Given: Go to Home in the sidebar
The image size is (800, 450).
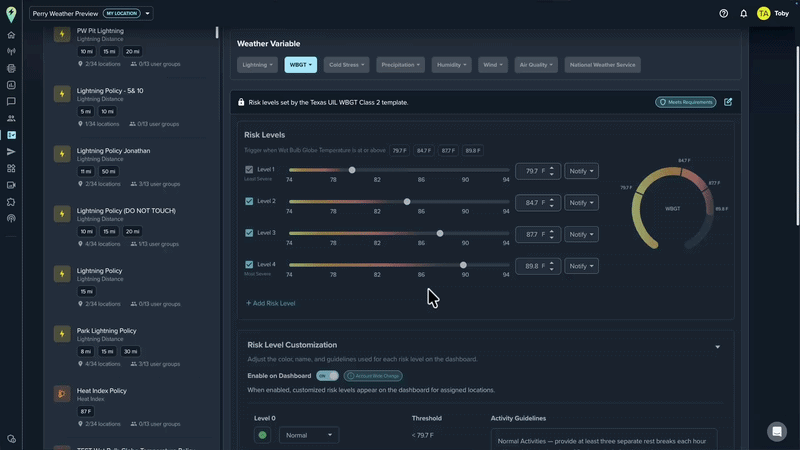Looking at the screenshot, I should point(11,35).
